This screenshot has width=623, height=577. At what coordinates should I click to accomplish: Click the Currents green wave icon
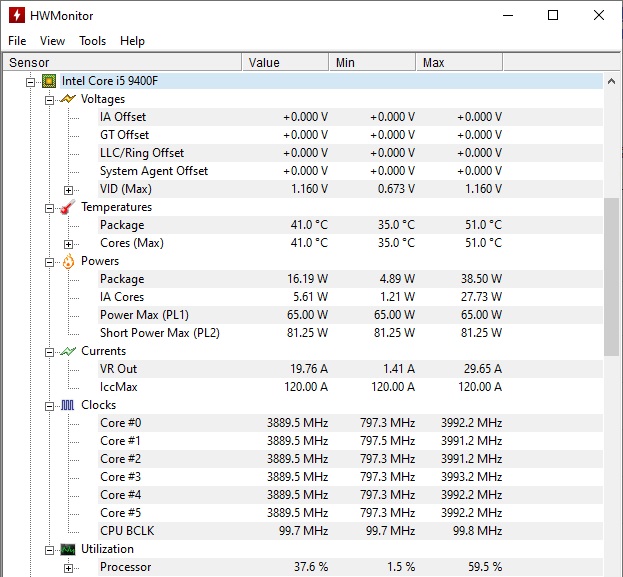[x=68, y=351]
